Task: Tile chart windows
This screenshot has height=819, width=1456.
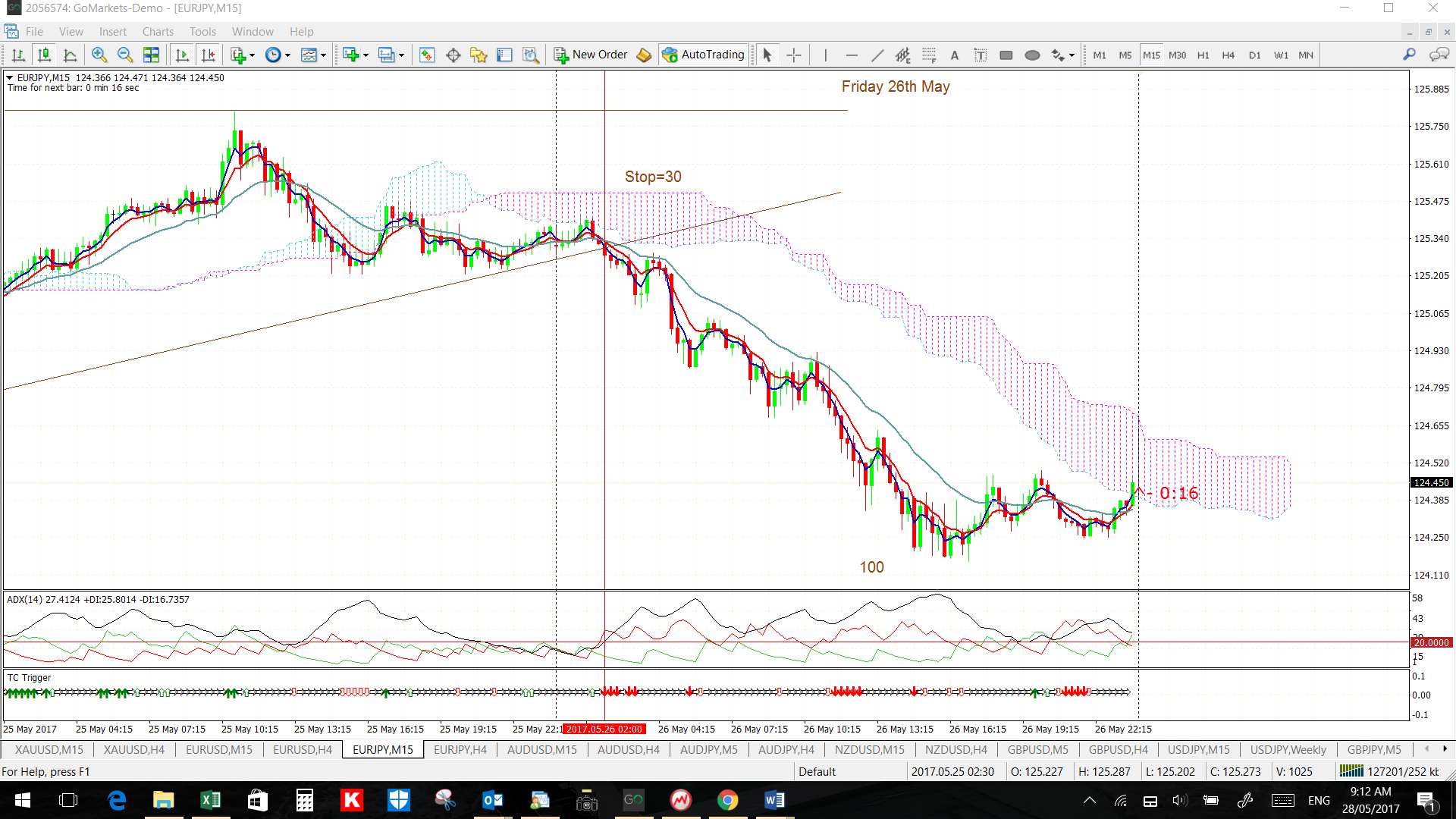Action: click(151, 55)
